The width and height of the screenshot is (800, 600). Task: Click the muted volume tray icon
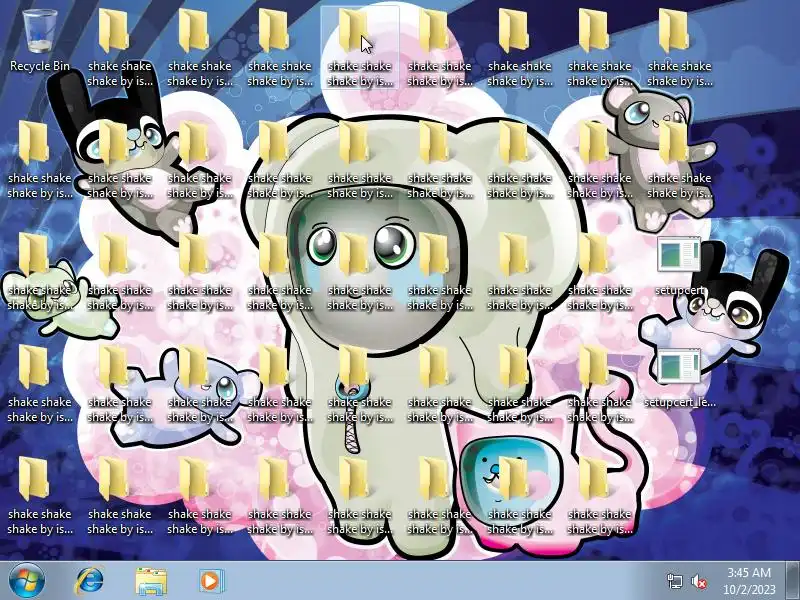point(698,581)
